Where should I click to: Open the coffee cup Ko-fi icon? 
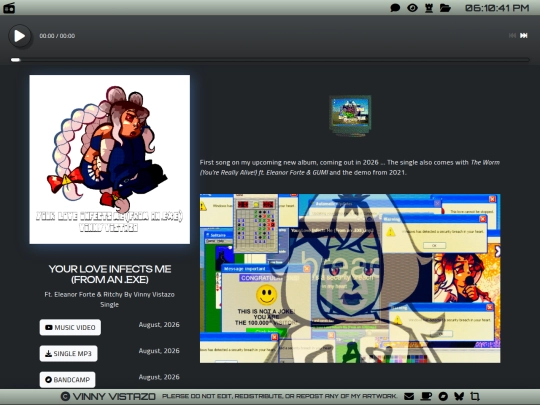coord(426,396)
